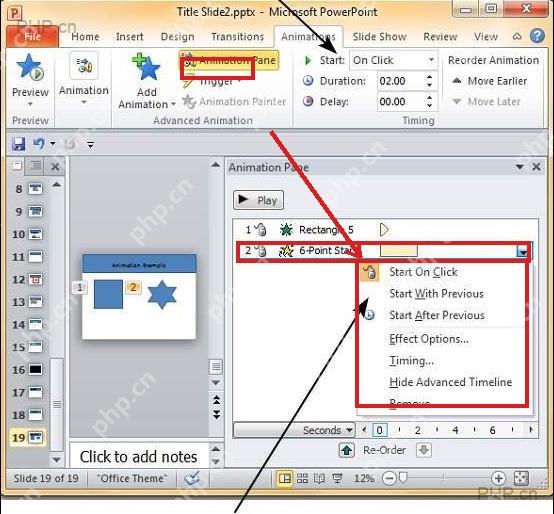Viewport: 554px width, 514px height.
Task: Click the Save icon in quick access toolbar
Action: (x=18, y=144)
